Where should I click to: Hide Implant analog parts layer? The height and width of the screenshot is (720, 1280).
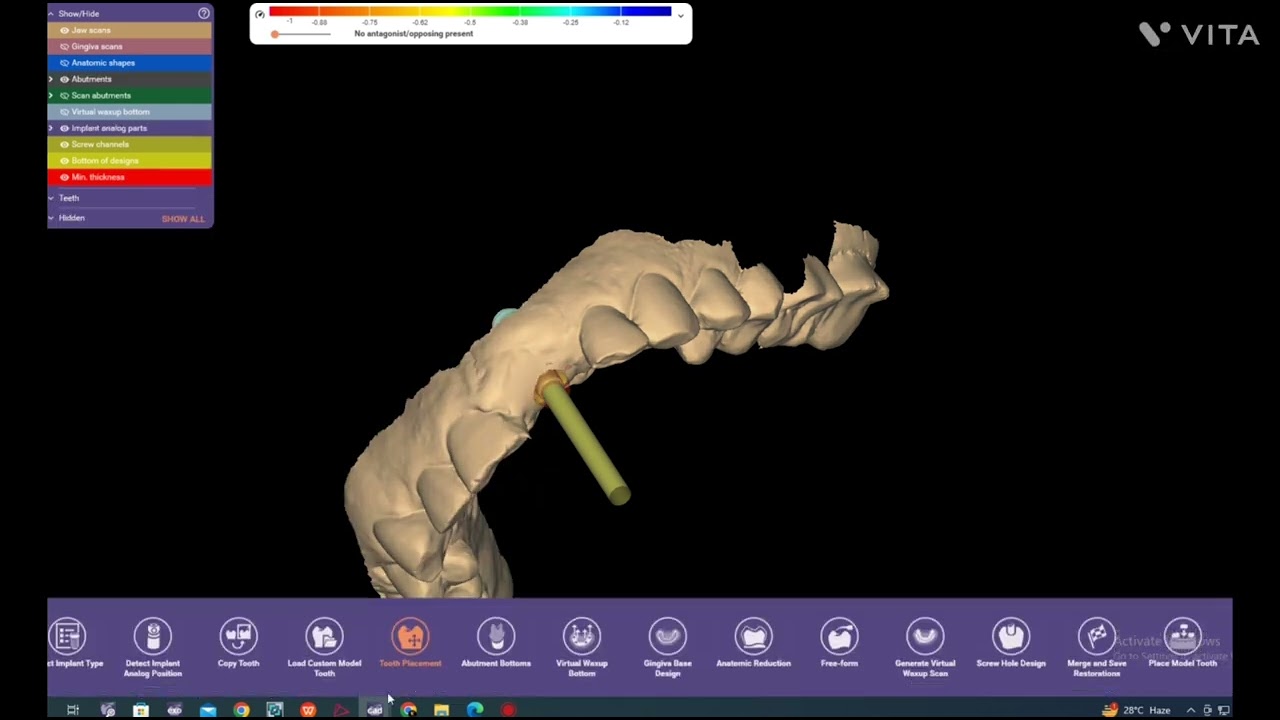tap(65, 128)
